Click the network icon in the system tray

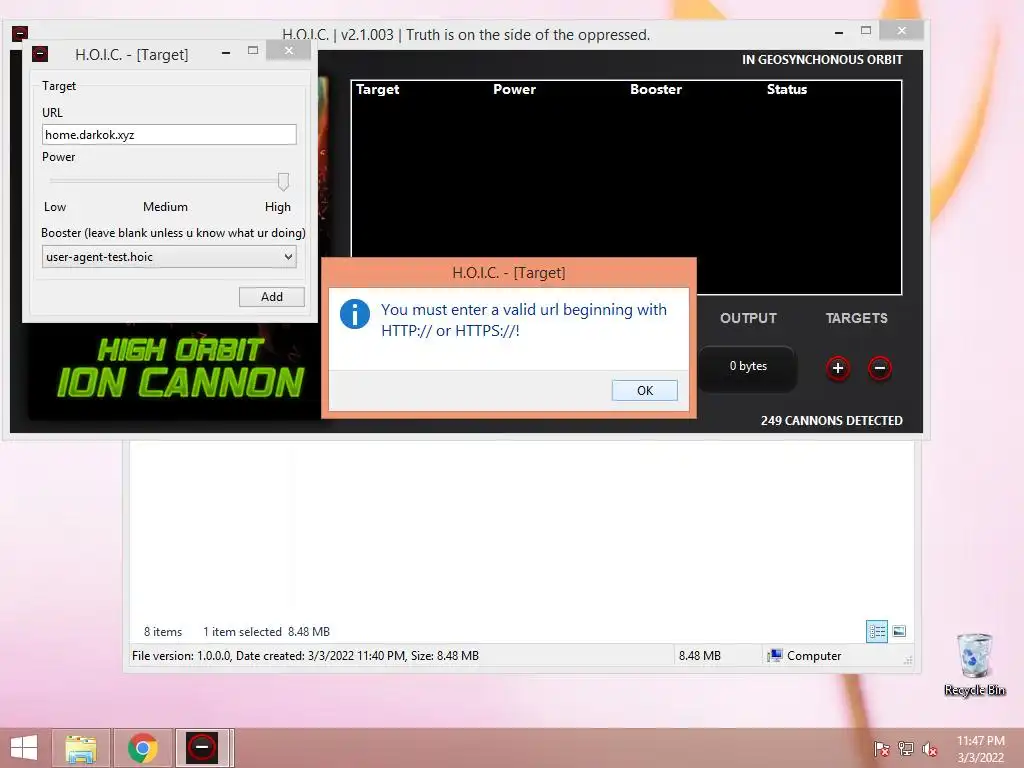(905, 749)
